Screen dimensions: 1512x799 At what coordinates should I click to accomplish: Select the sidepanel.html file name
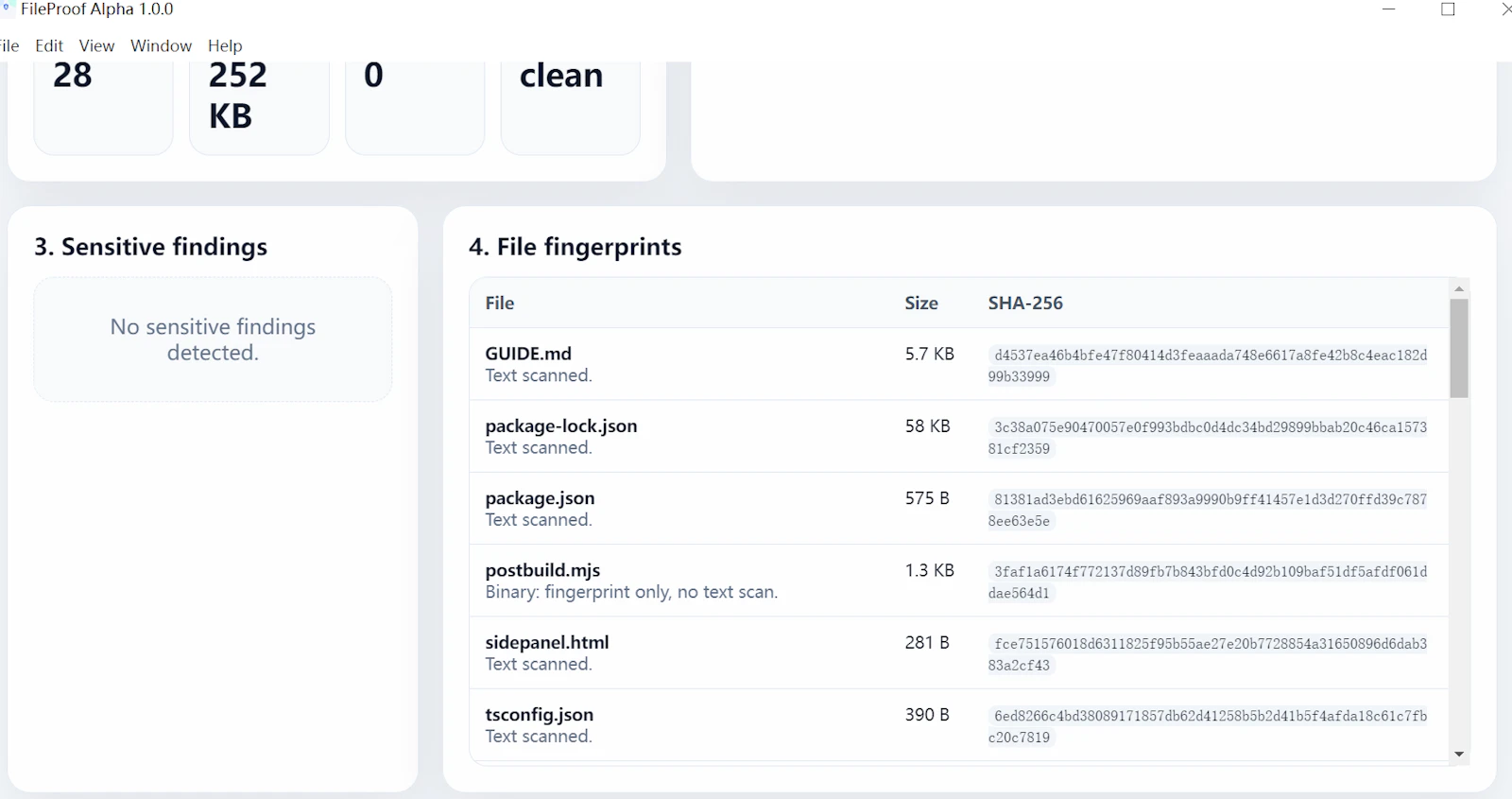point(547,642)
